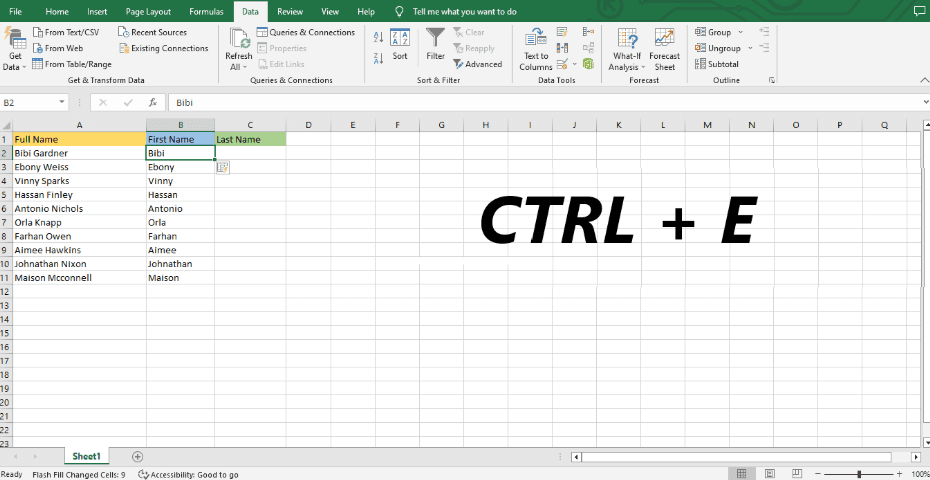Image resolution: width=930 pixels, height=480 pixels.
Task: Click Remove Duplicates icon
Action: pos(562,48)
